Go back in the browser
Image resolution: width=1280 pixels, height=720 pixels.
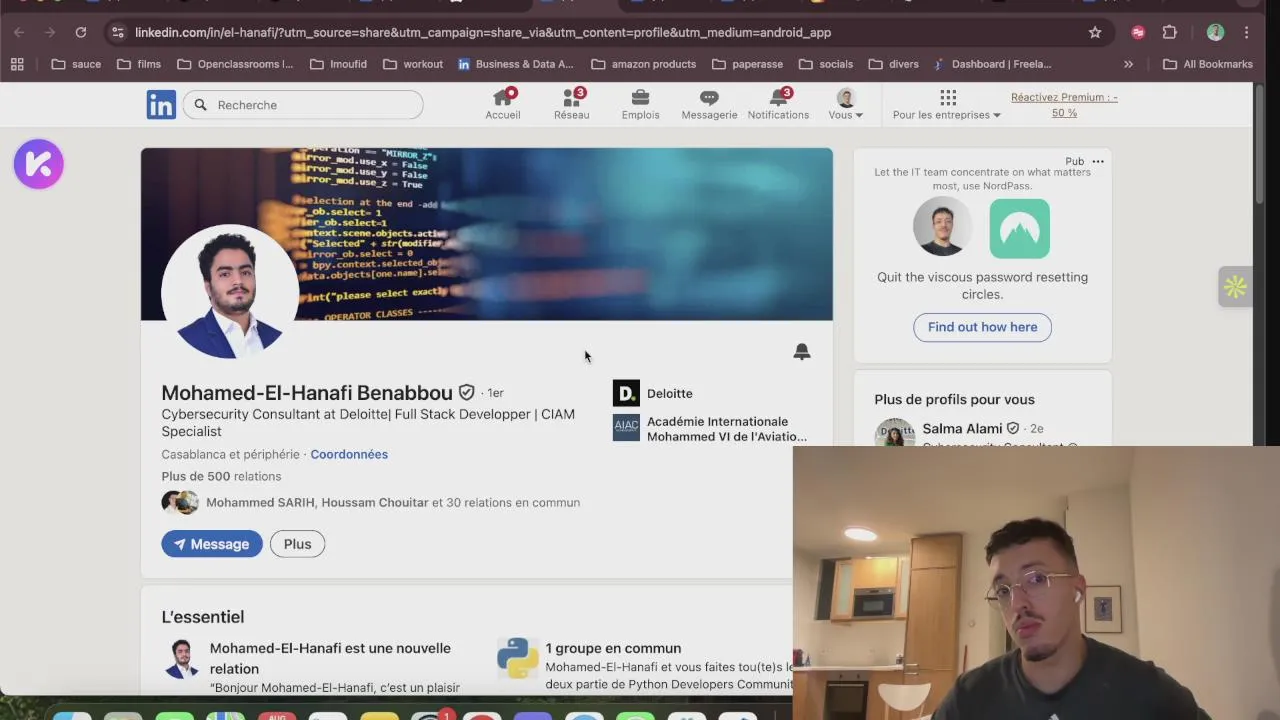[19, 32]
